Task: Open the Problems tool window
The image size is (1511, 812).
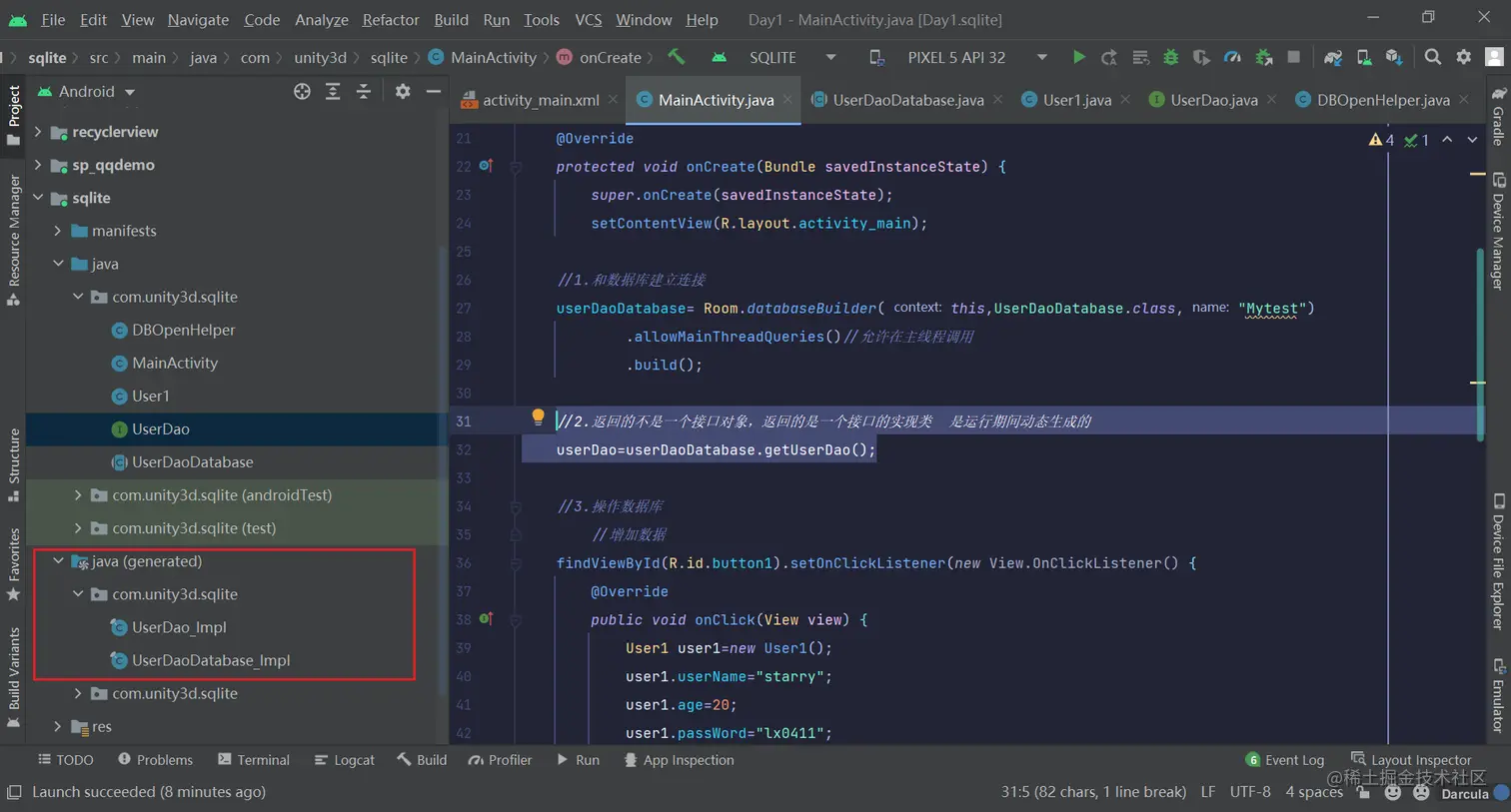Action: (155, 760)
